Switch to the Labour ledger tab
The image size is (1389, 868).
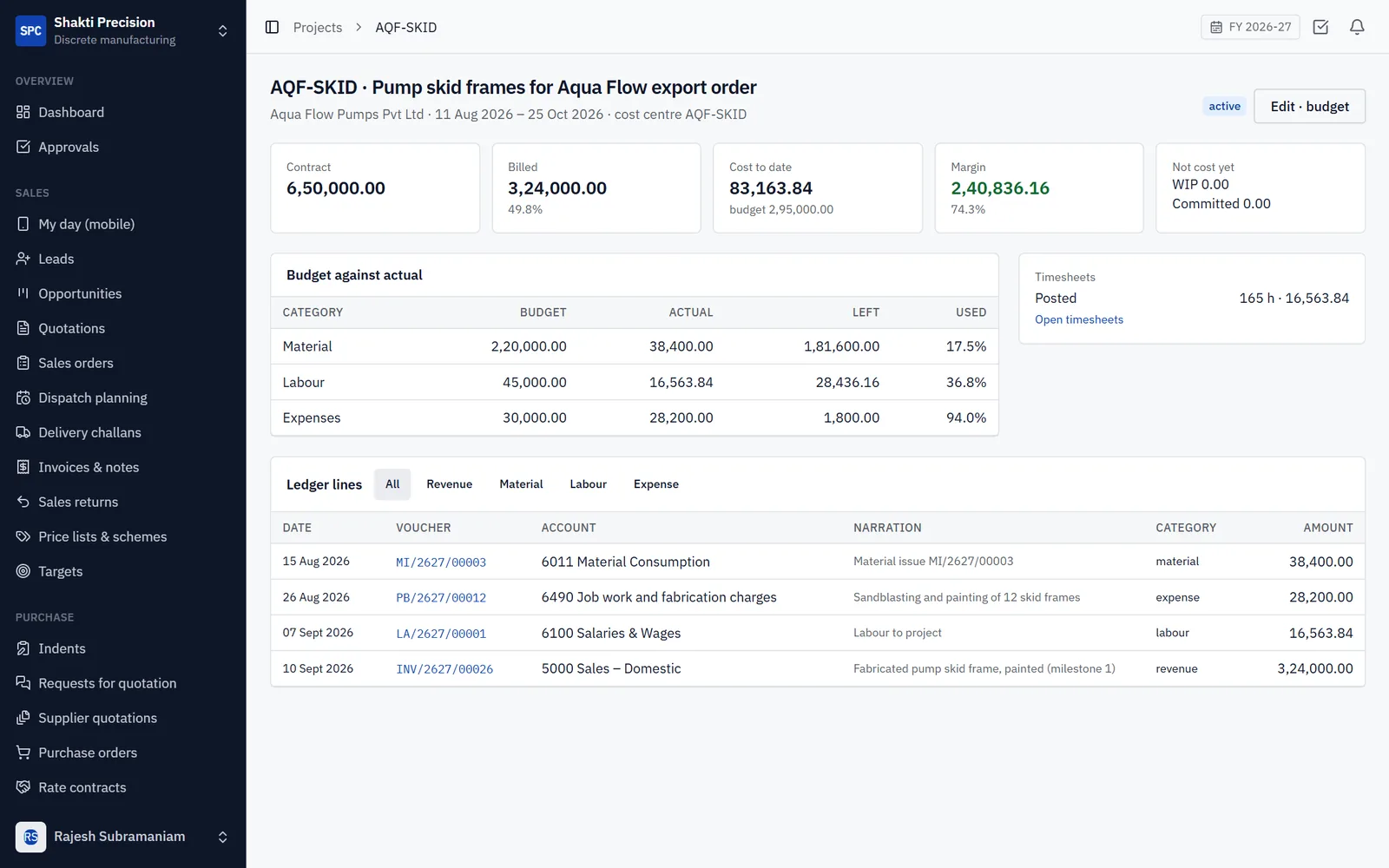tap(588, 484)
